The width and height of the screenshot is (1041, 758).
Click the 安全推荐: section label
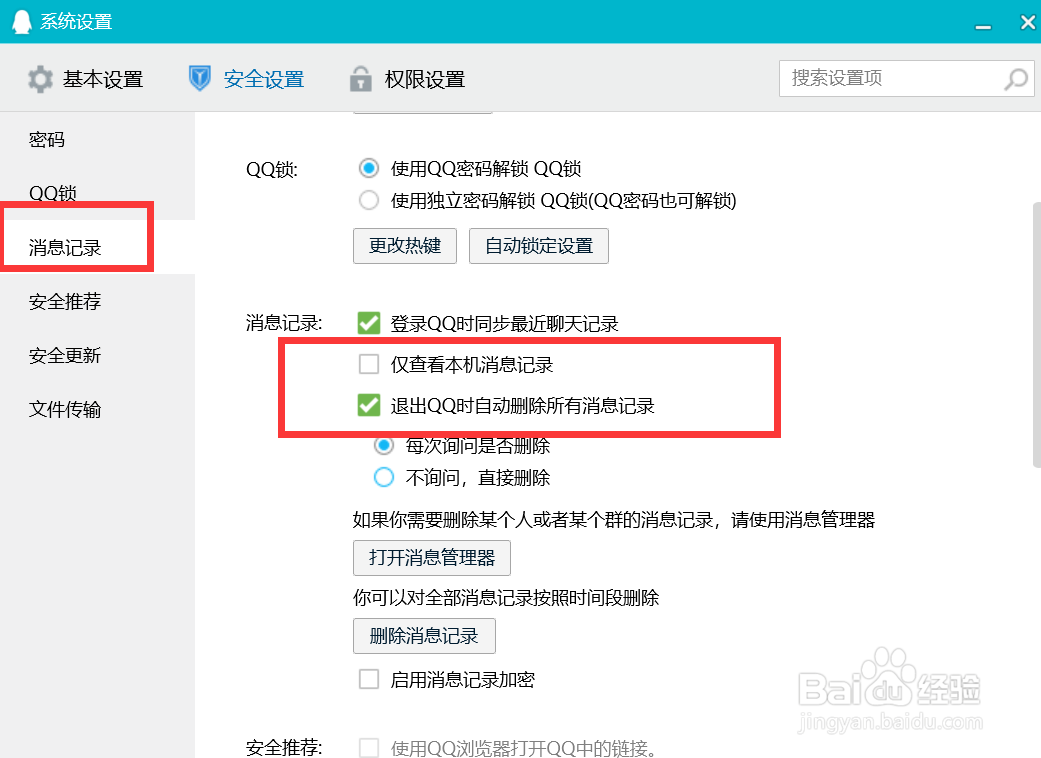point(284,747)
